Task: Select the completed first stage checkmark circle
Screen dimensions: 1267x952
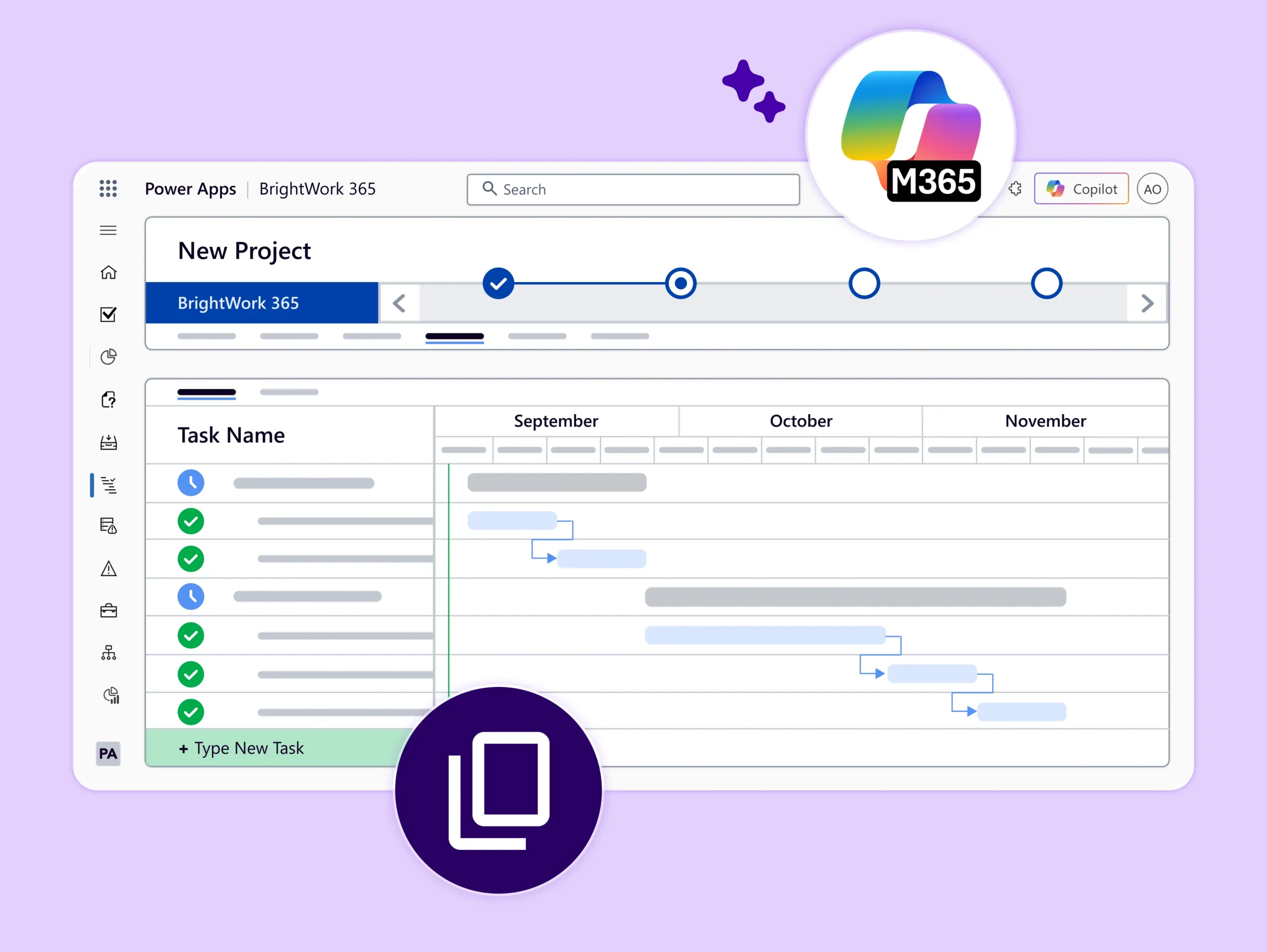Action: tap(498, 283)
